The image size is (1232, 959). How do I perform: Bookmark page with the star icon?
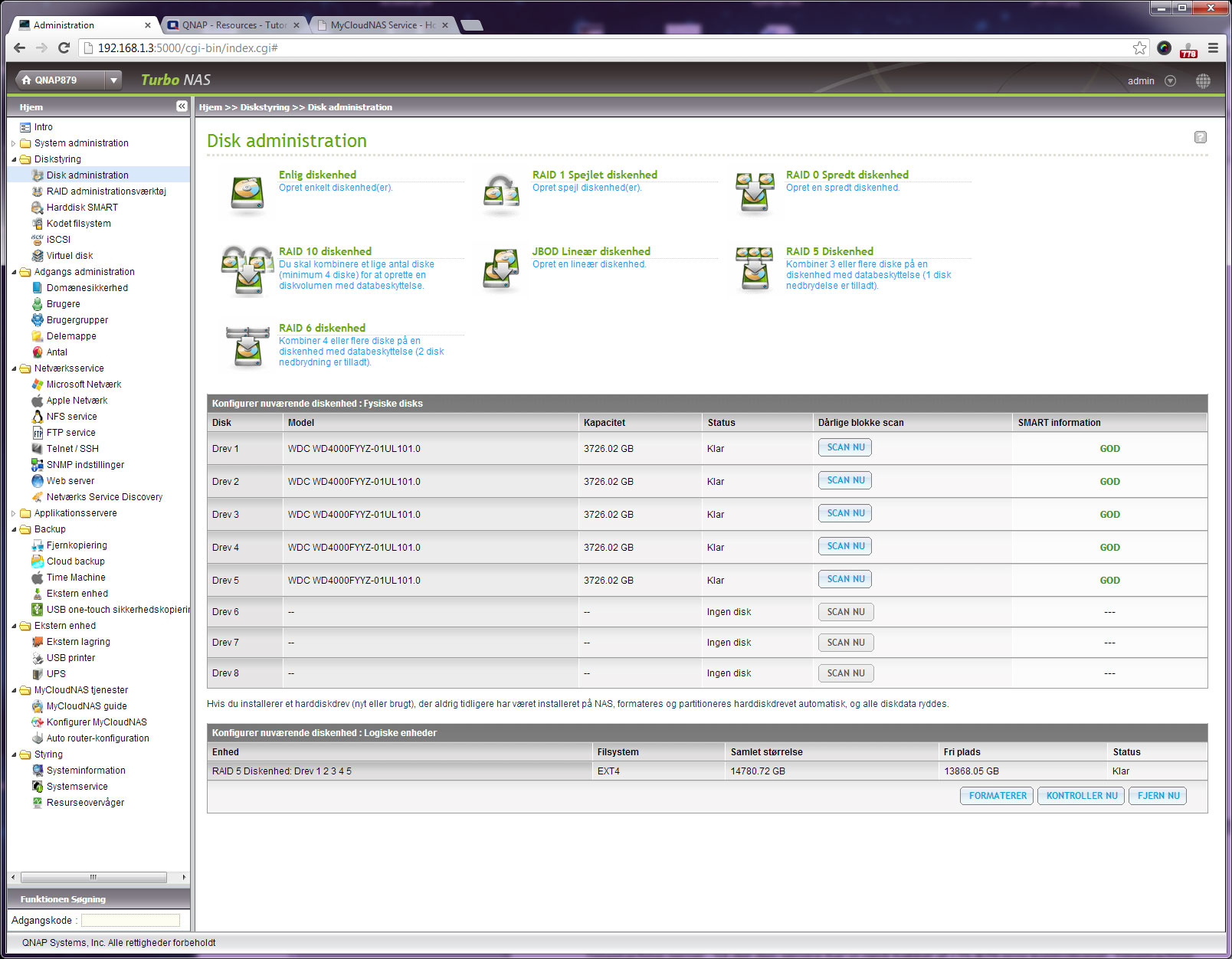click(1139, 48)
